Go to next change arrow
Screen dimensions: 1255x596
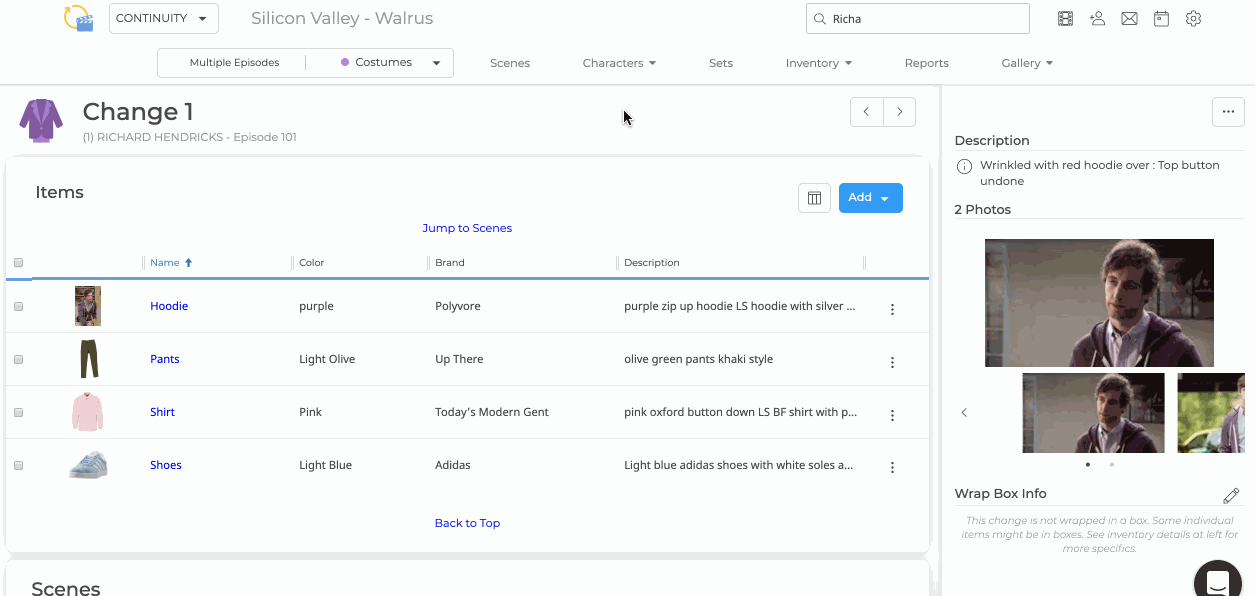pos(900,112)
